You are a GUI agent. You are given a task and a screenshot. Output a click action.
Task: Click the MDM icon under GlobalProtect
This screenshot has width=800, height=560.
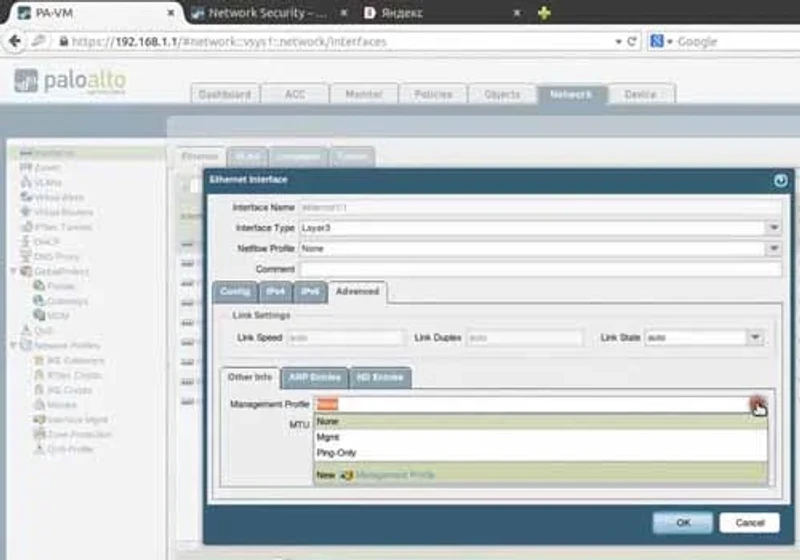pyautogui.click(x=39, y=316)
